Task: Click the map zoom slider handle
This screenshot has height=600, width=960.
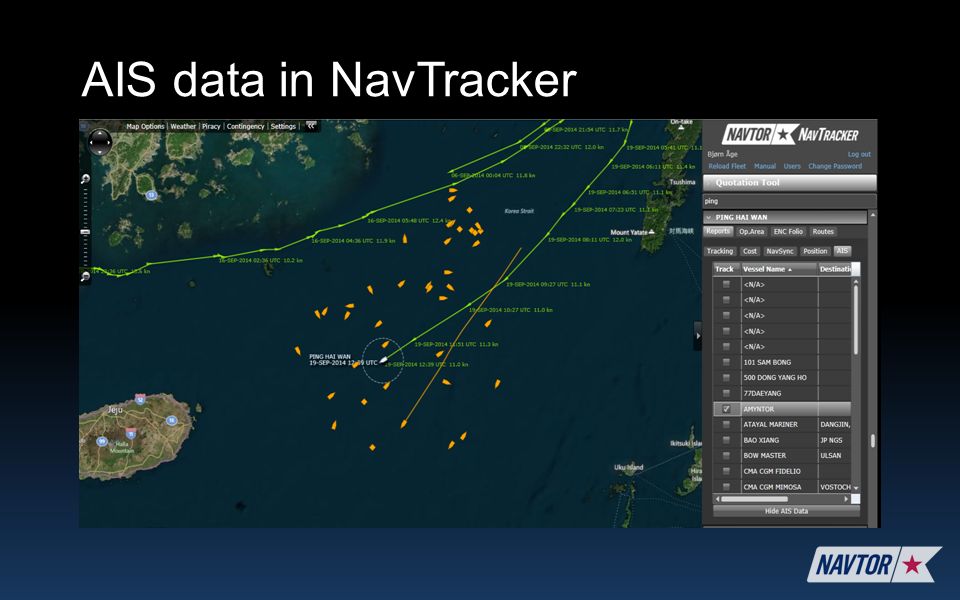Action: click(x=85, y=232)
